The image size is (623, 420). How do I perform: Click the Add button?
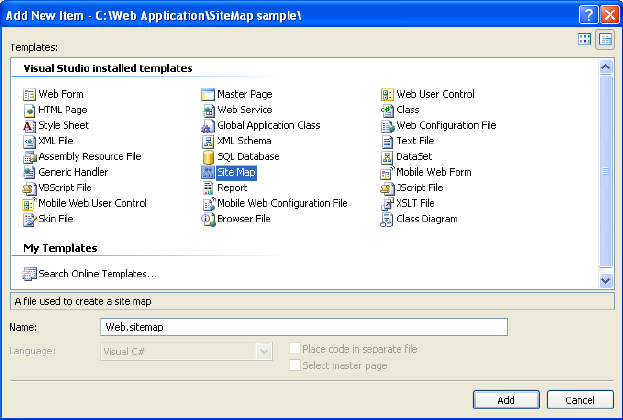(x=506, y=400)
